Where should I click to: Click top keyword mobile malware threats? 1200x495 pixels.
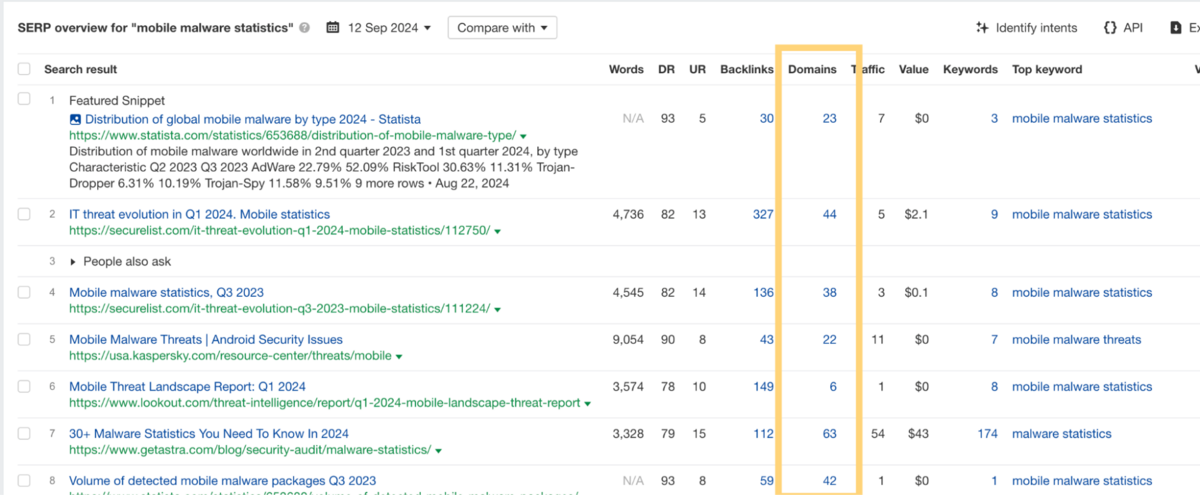pyautogui.click(x=1076, y=340)
